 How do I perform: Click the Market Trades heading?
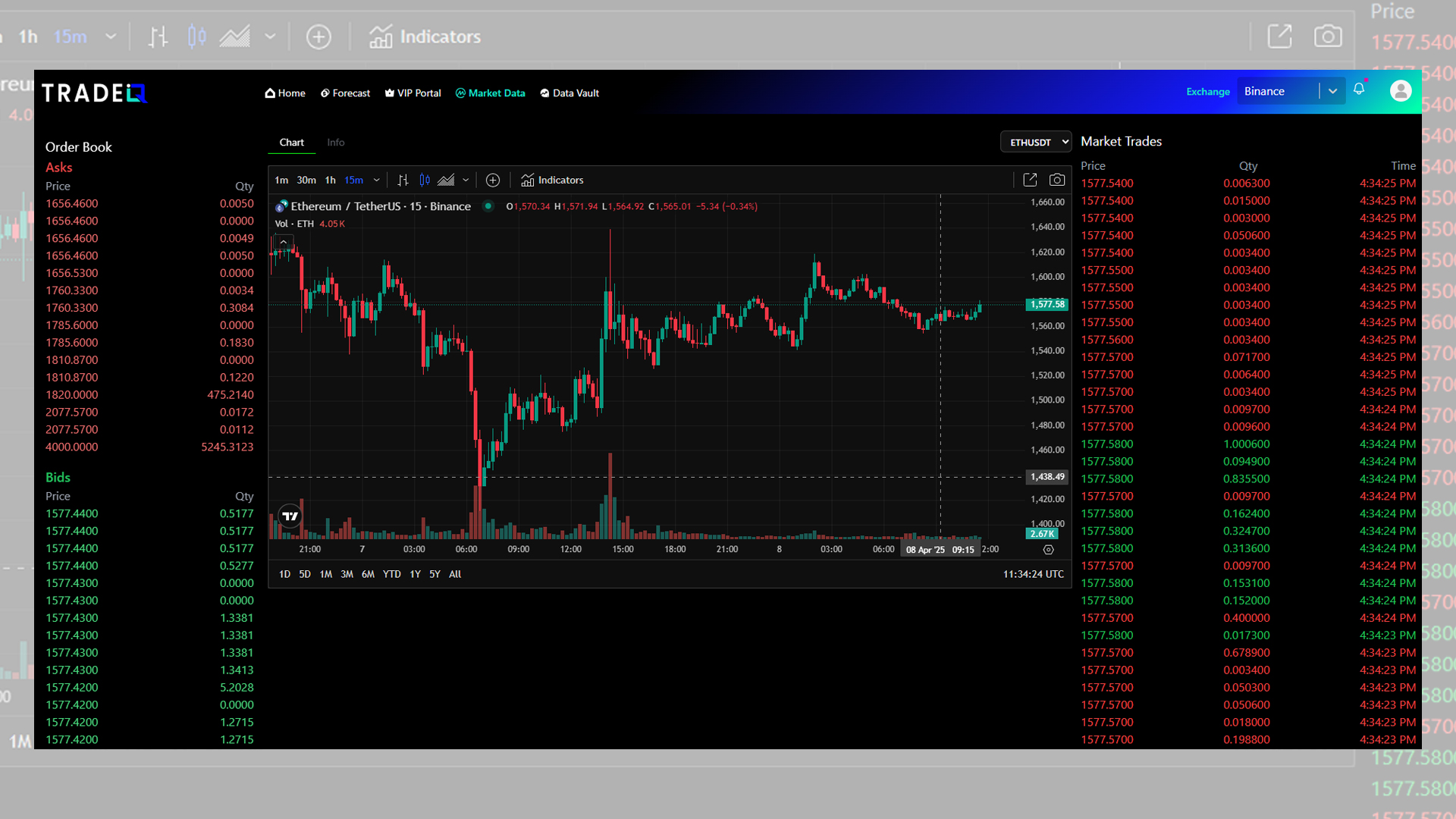(x=1121, y=142)
